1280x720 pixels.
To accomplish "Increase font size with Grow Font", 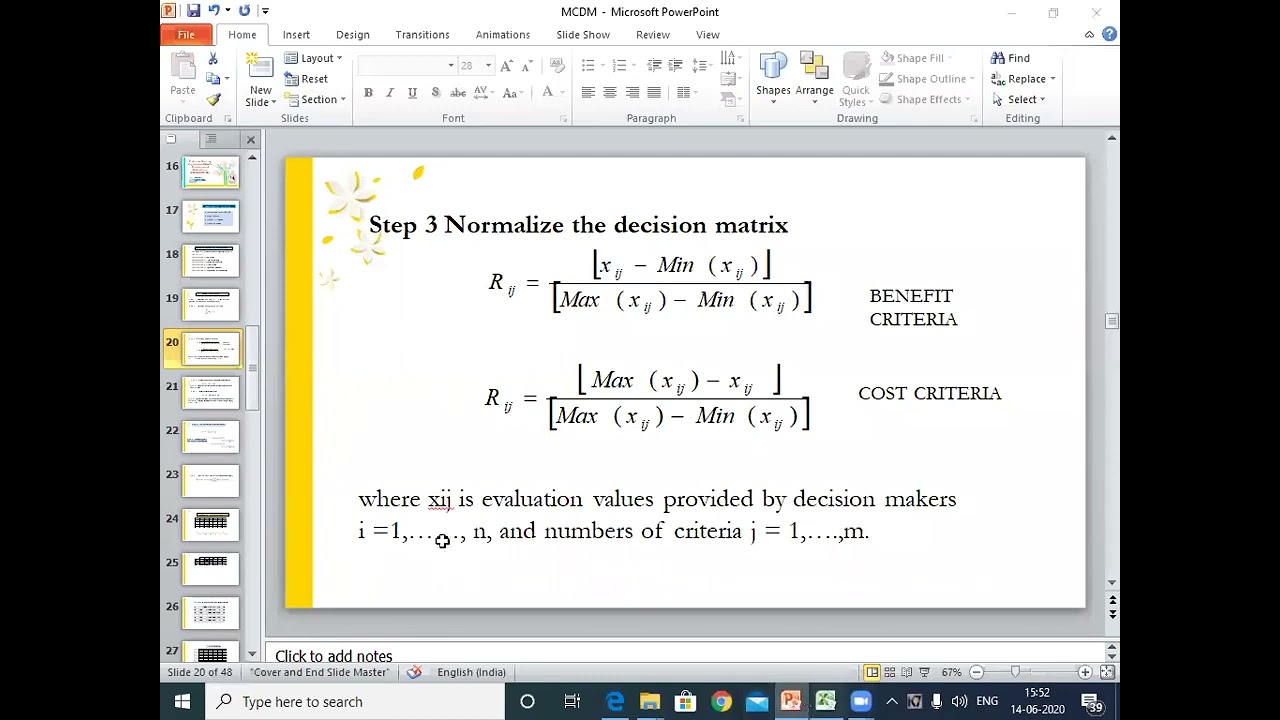I will point(507,66).
